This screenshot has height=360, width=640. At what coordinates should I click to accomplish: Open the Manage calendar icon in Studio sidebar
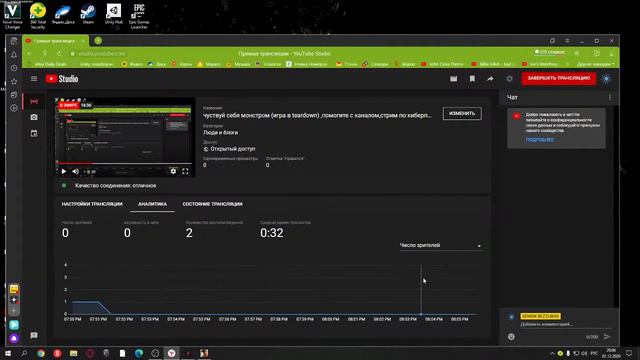(x=34, y=133)
